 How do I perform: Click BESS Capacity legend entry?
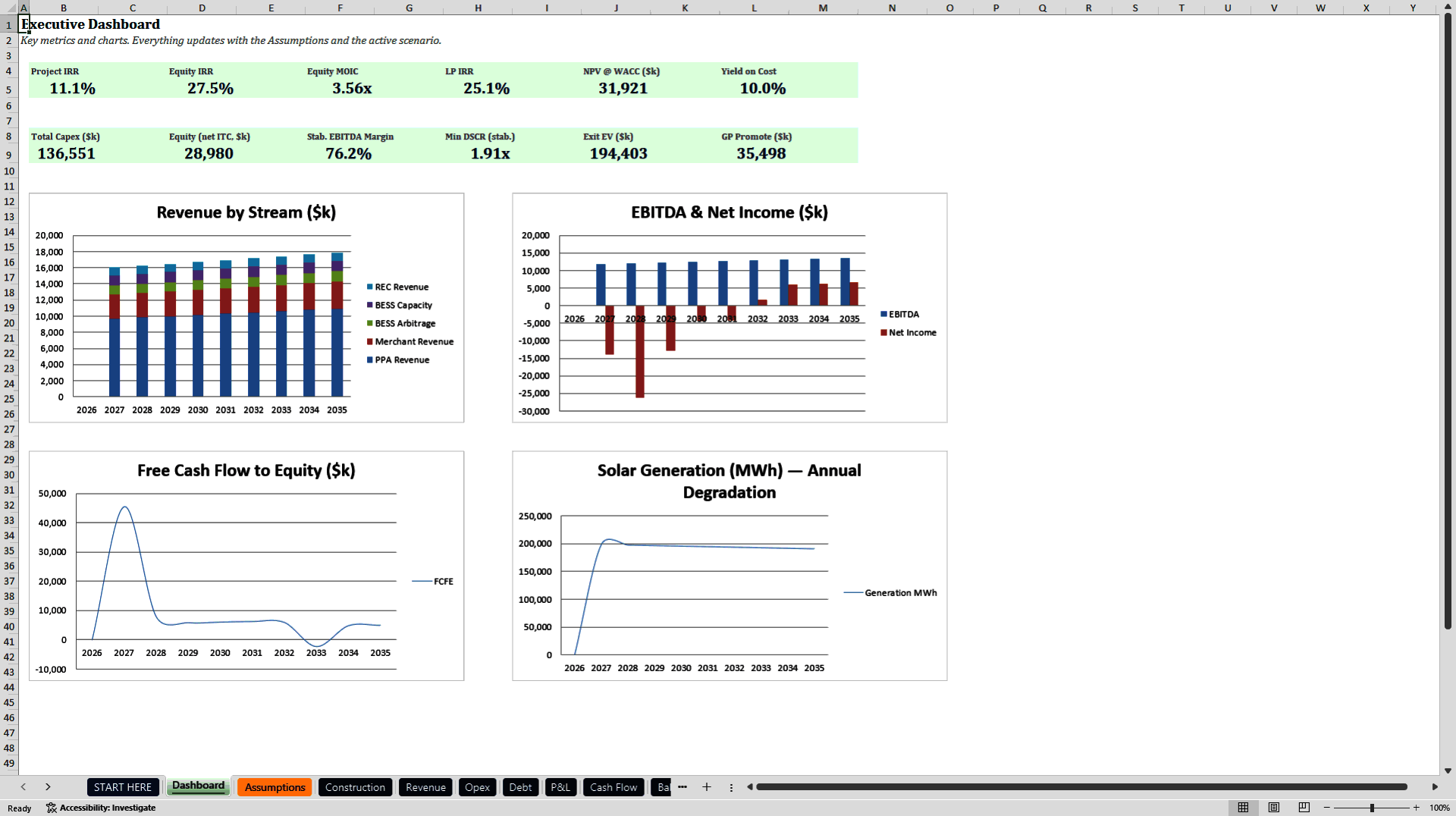pyautogui.click(x=400, y=306)
